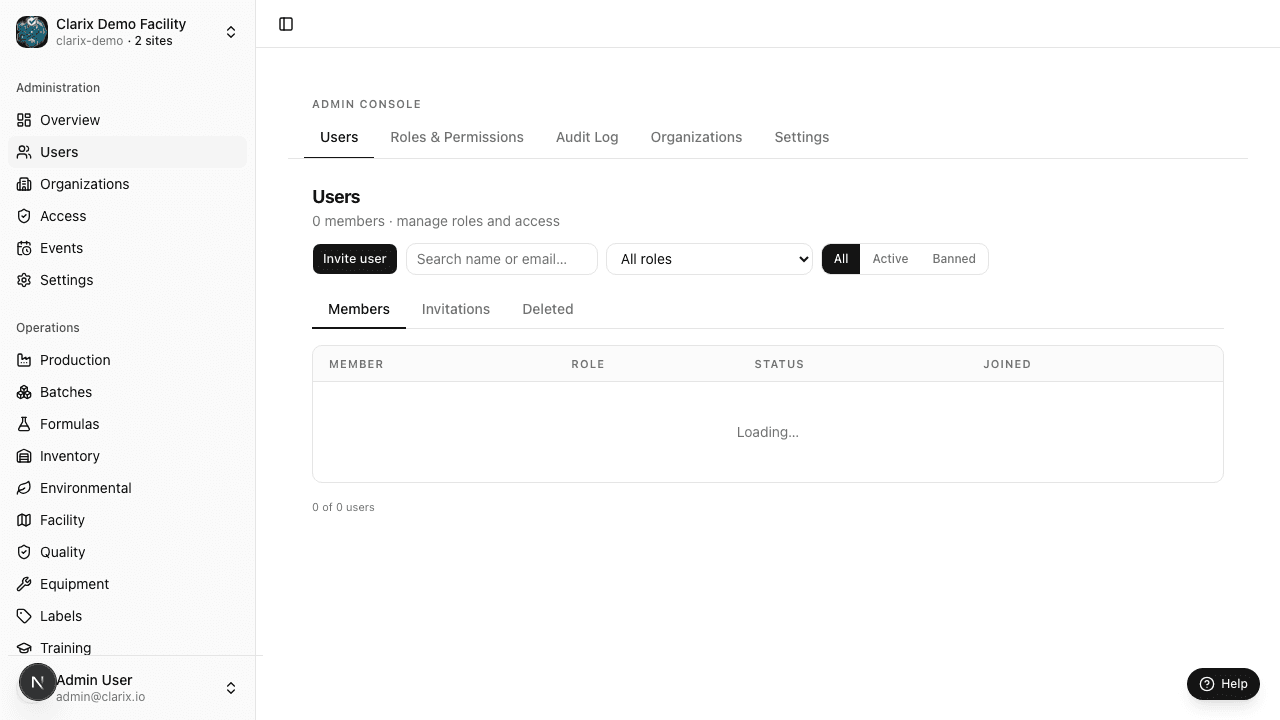Open Overview in the sidebar

tap(127, 120)
